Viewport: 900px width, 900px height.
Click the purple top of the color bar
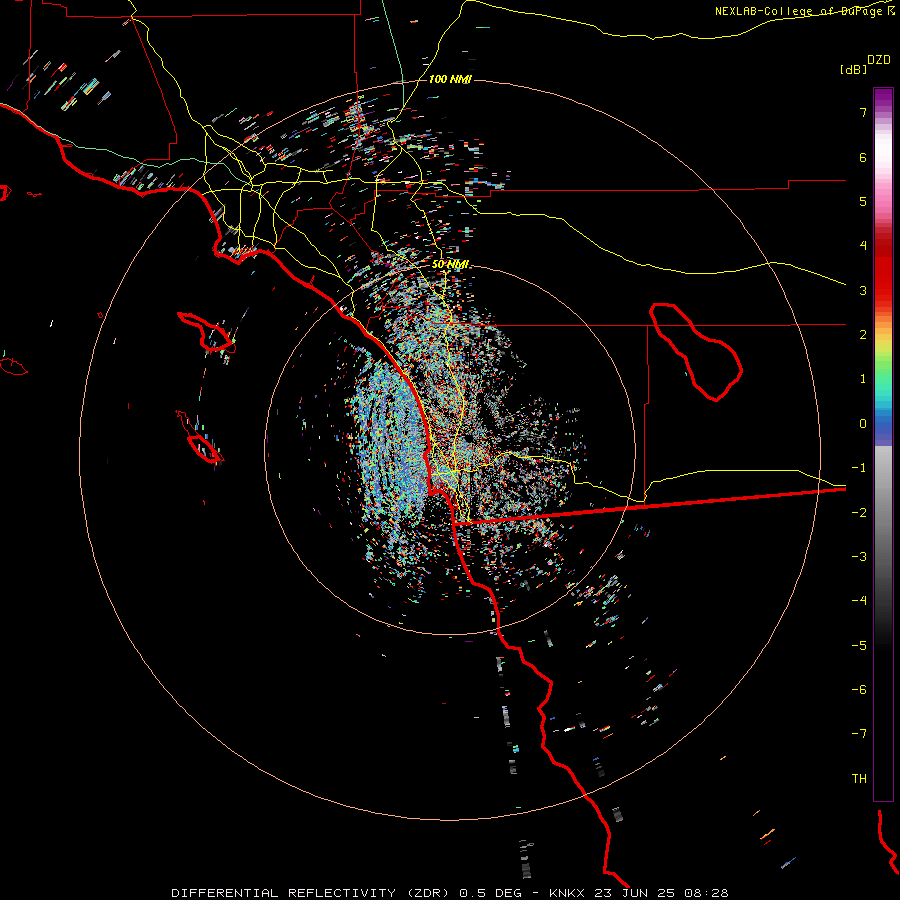(x=883, y=98)
